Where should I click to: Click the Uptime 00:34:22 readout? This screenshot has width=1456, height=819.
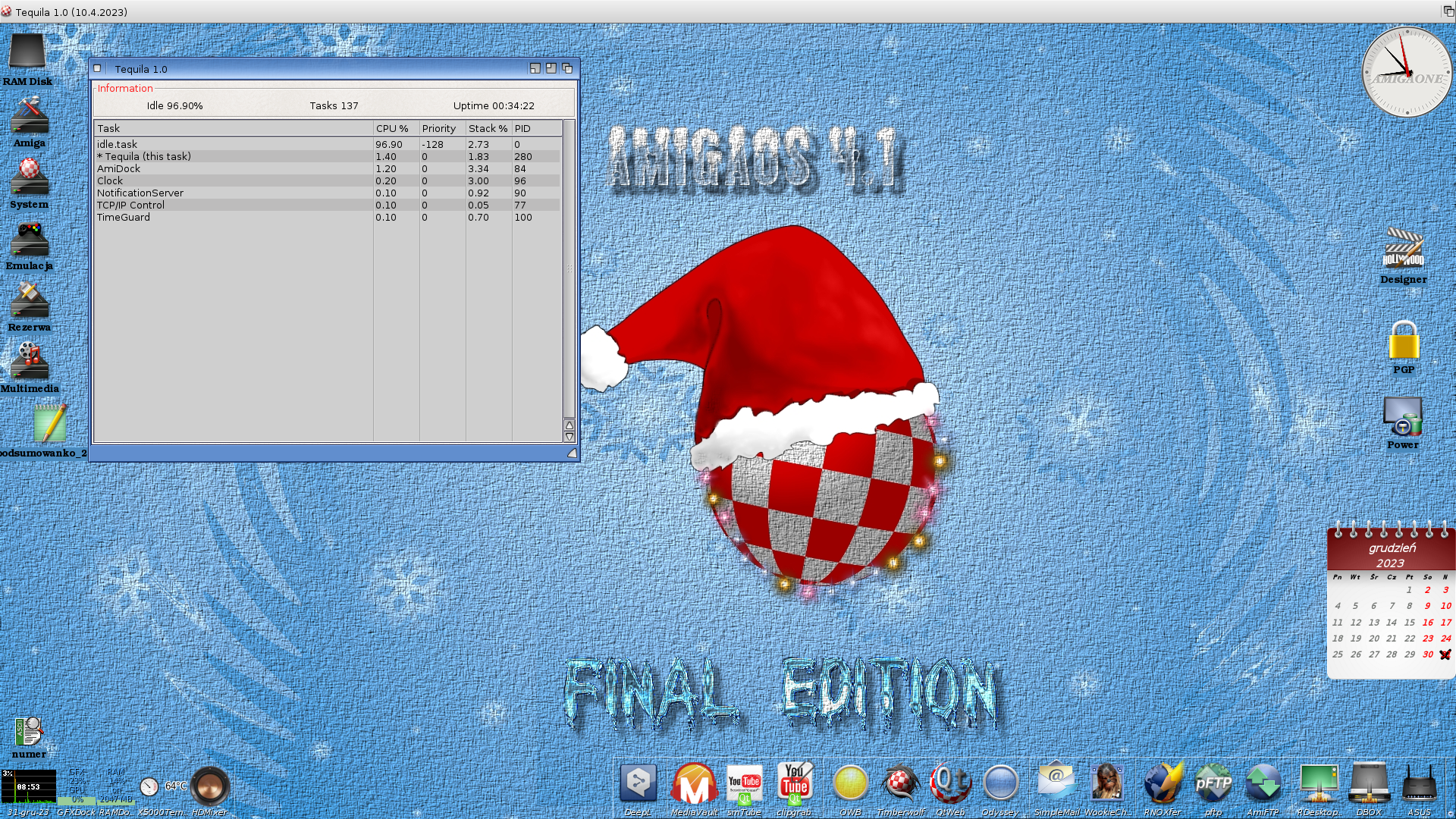[x=494, y=105]
